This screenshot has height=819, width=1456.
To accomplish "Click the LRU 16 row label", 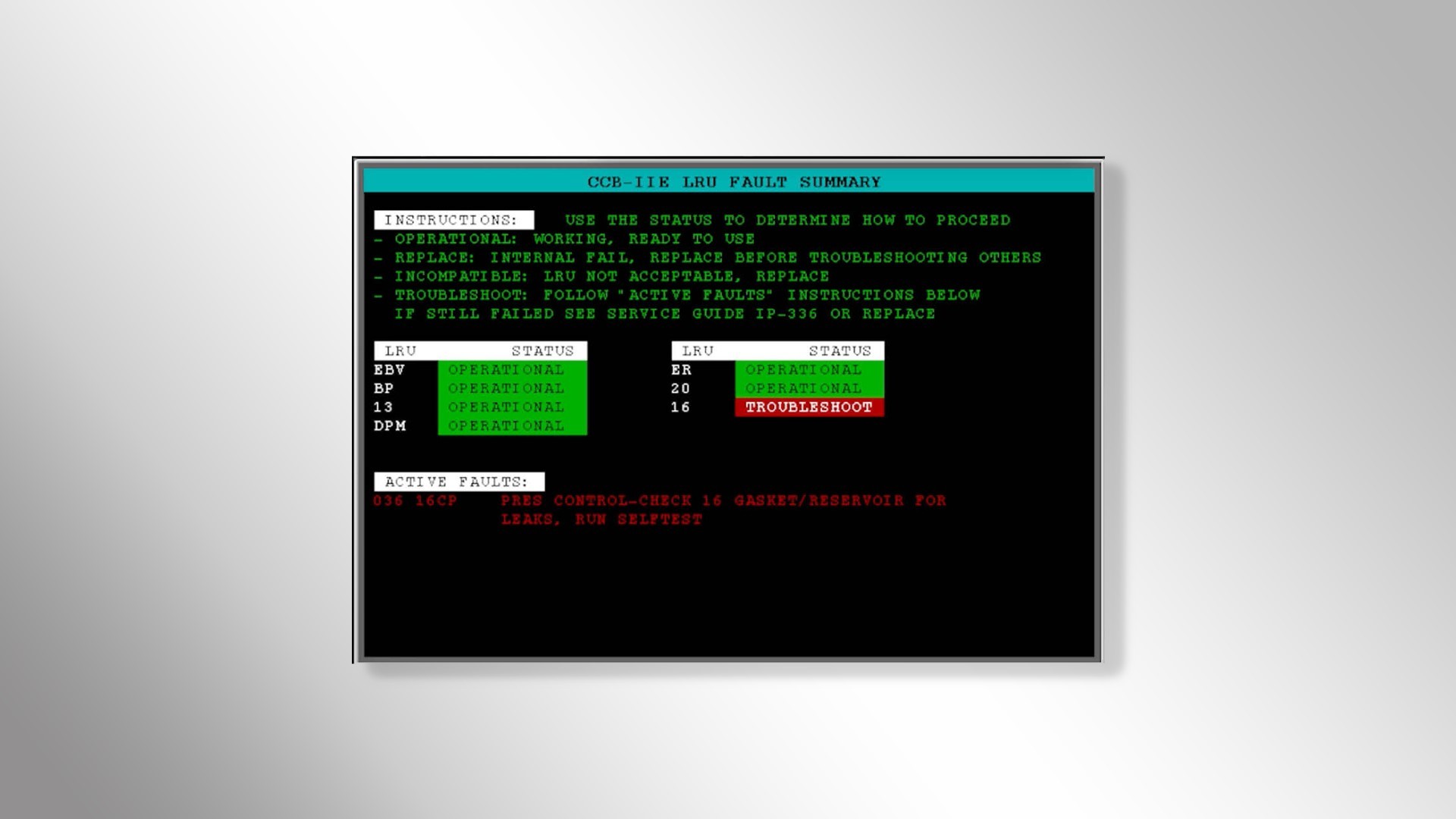I will [x=680, y=407].
